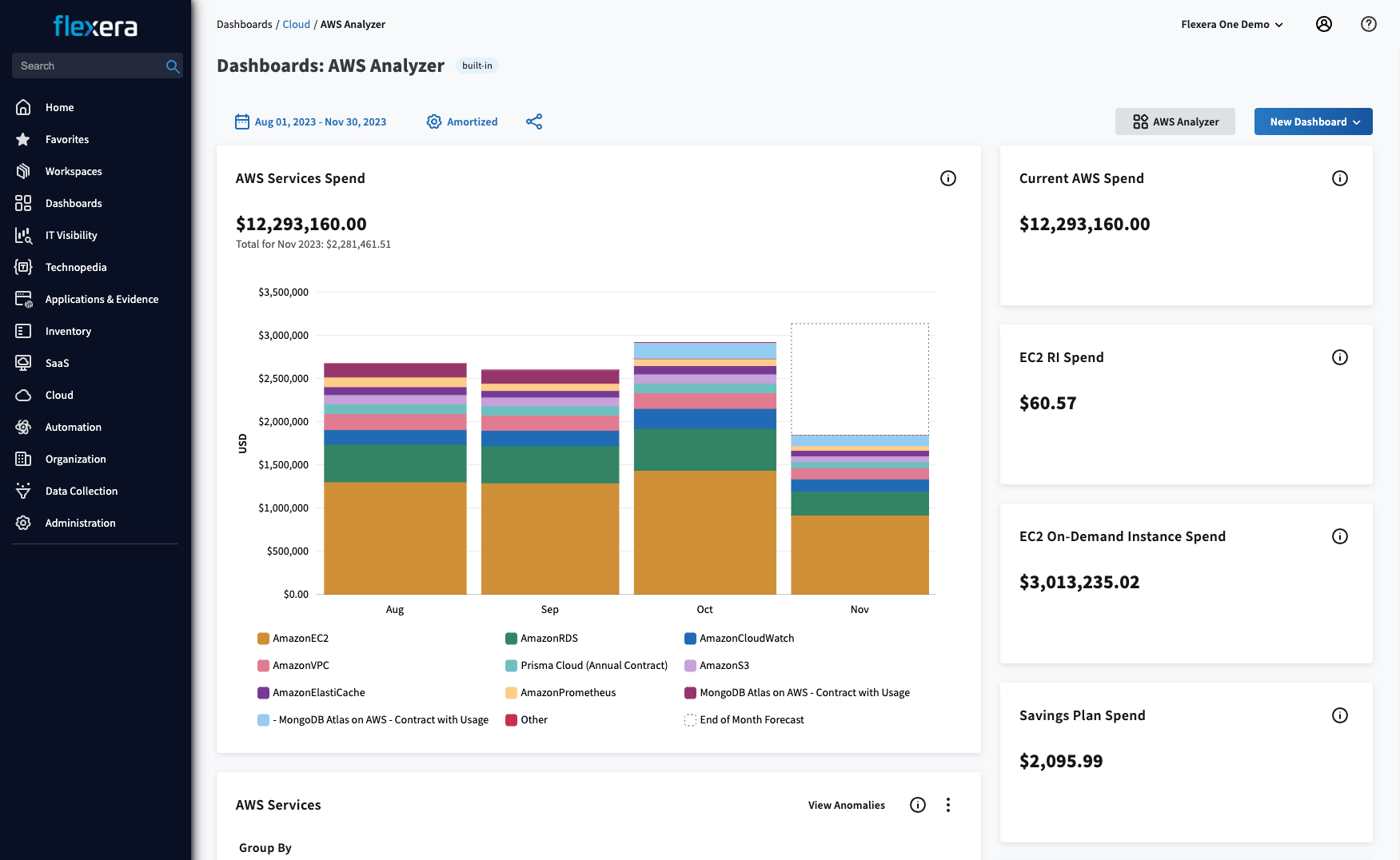
Task: Click the info icon on AWS Services Spend
Action: (x=948, y=178)
